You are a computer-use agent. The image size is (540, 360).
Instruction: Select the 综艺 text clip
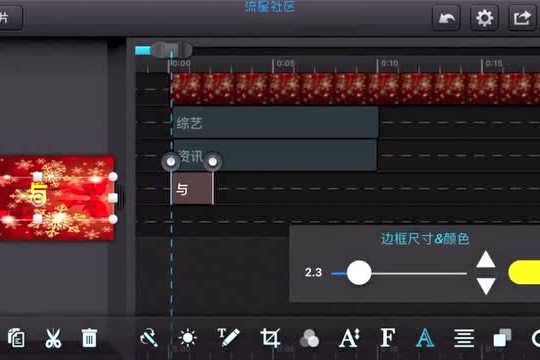[276, 122]
